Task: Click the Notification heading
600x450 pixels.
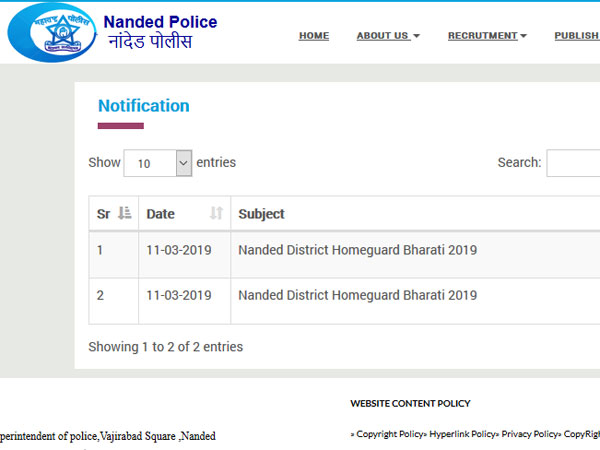Action: click(143, 106)
